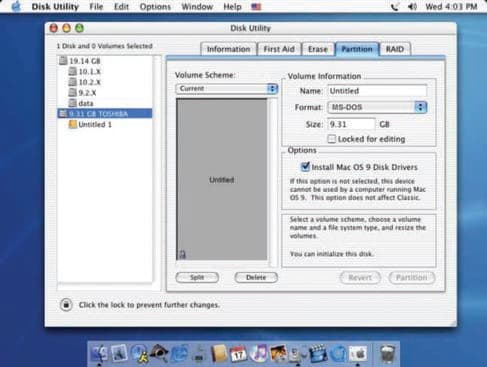Open the Help menu
This screenshot has width=487, height=367.
(232, 7)
